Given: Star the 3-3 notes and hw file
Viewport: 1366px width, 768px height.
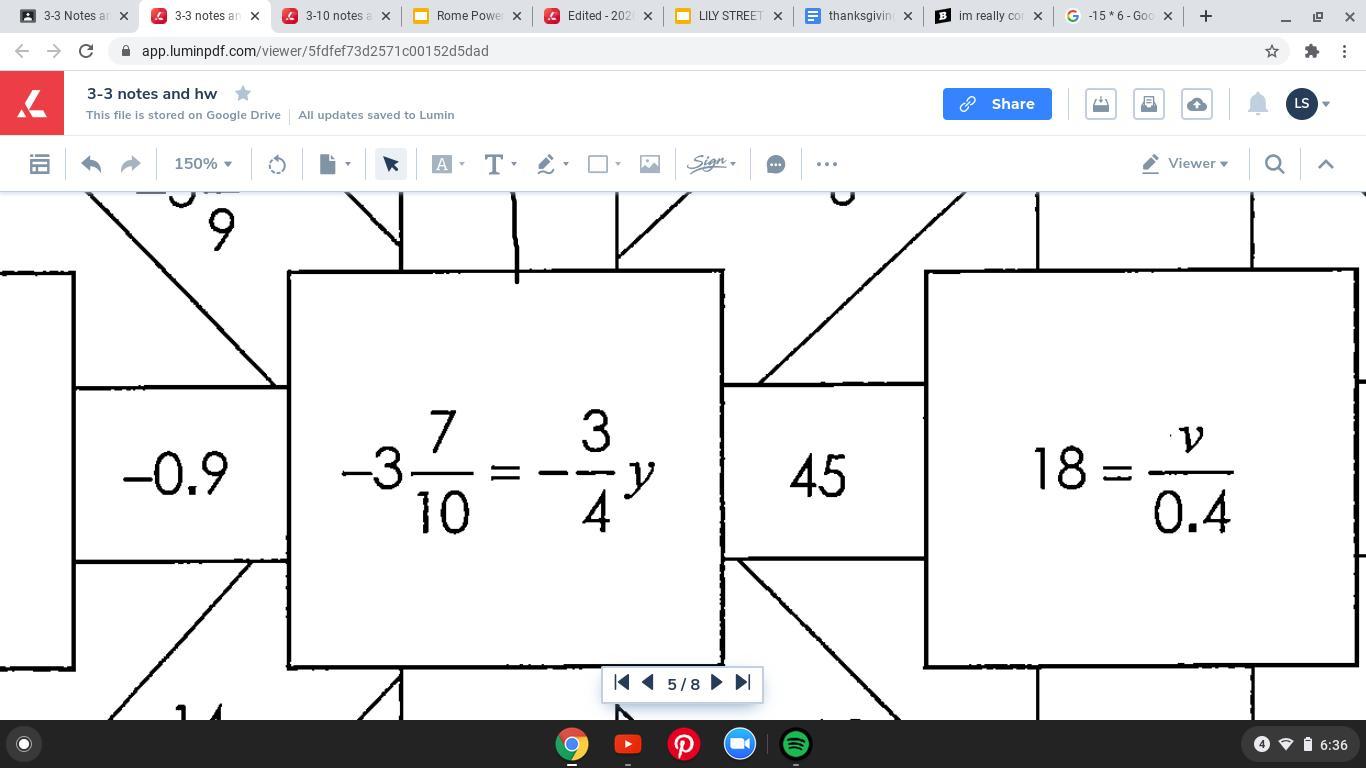Looking at the screenshot, I should coord(242,93).
